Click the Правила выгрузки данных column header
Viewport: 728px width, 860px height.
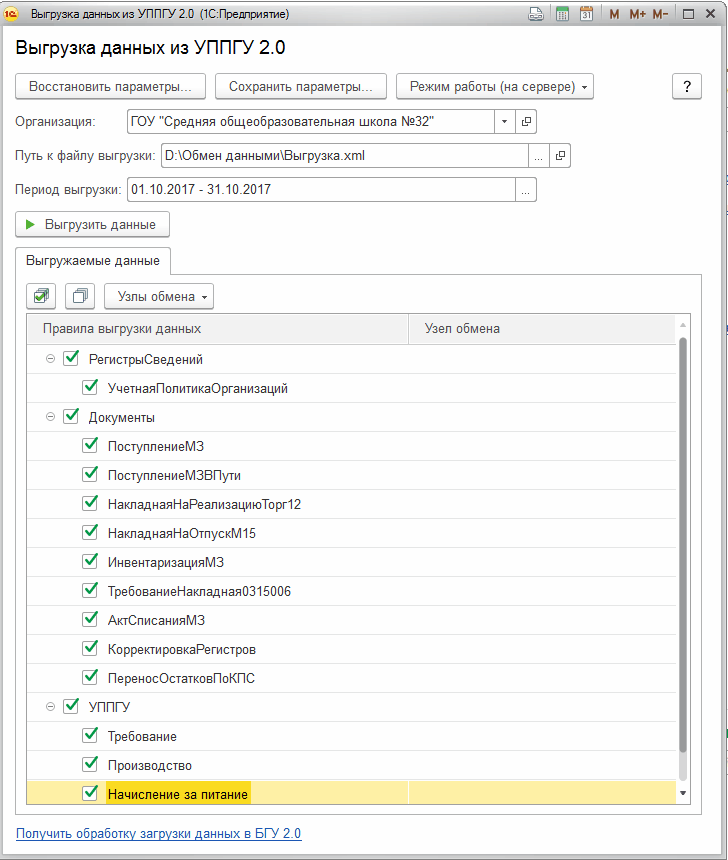coord(218,329)
